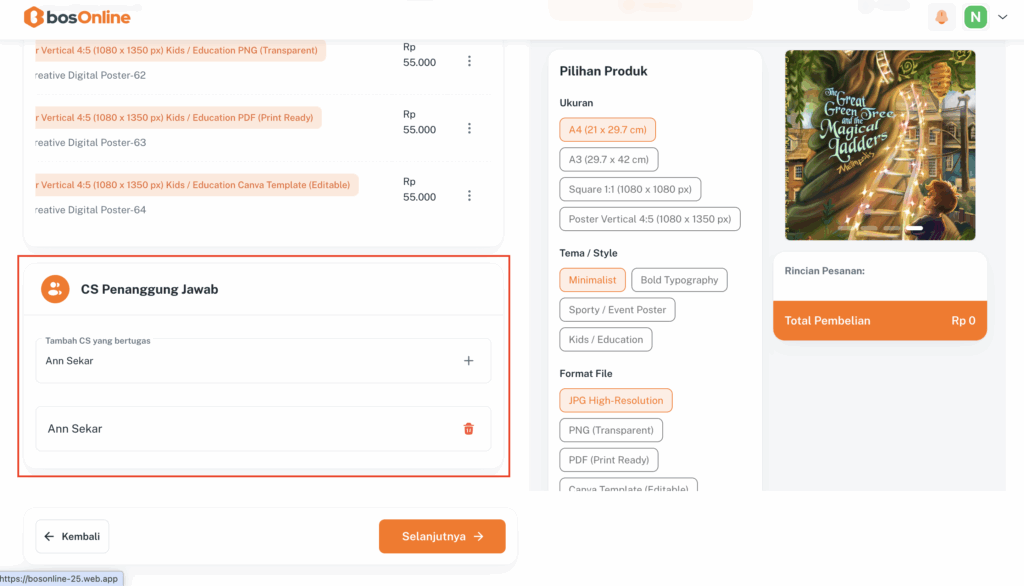
Task: Pick Sporty / Event Poster theme
Action: (x=617, y=310)
